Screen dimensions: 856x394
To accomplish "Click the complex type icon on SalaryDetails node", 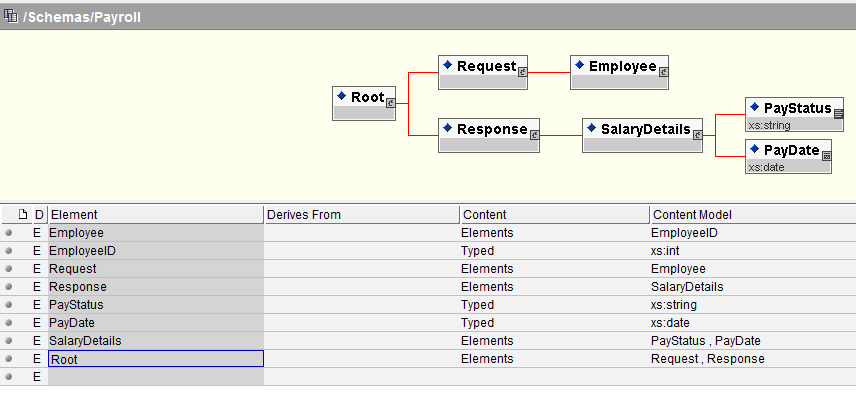I will (x=697, y=135).
